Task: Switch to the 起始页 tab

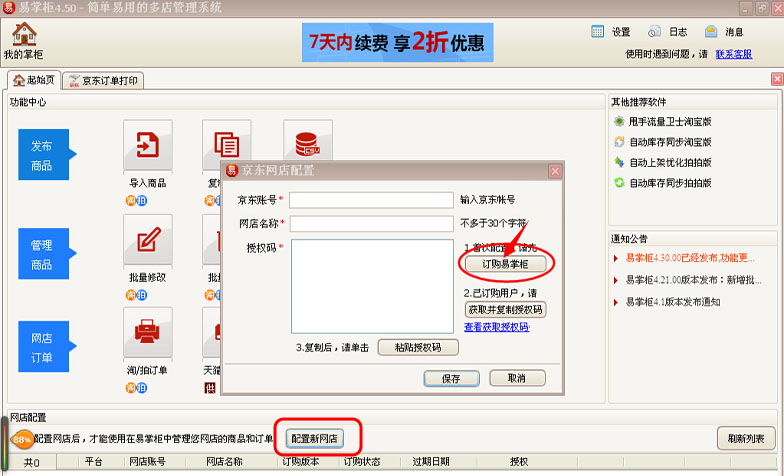Action: coord(34,80)
